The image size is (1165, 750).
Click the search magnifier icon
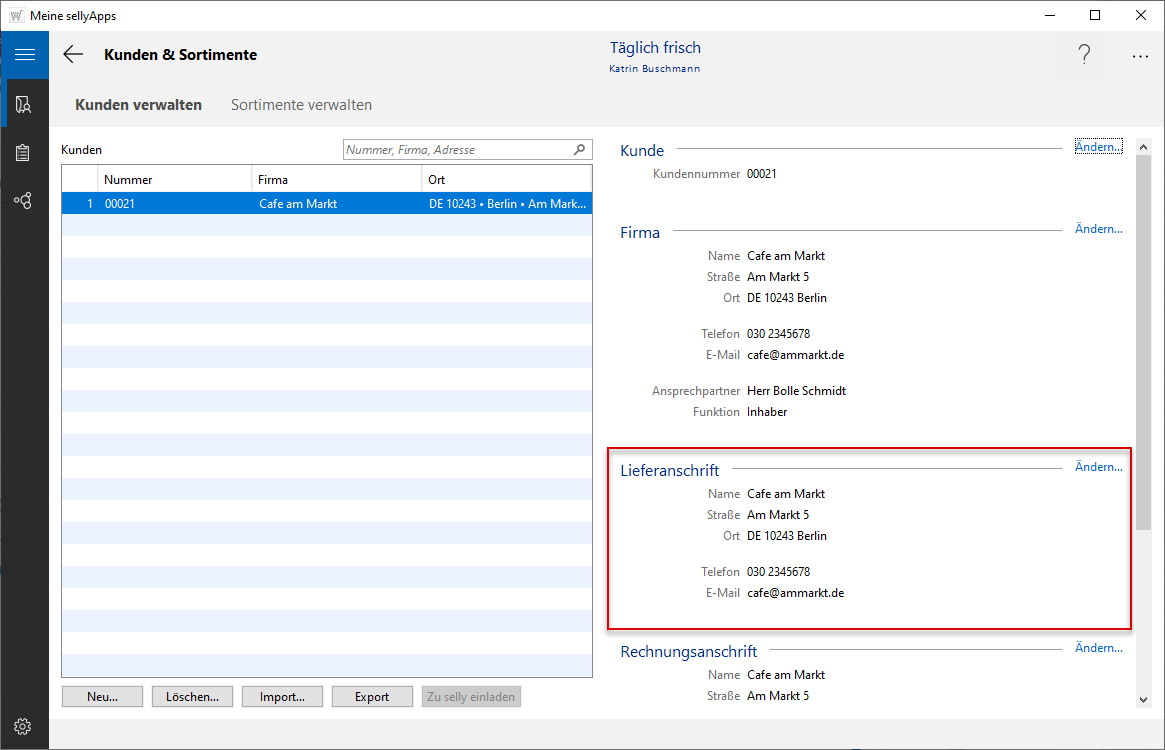[579, 150]
